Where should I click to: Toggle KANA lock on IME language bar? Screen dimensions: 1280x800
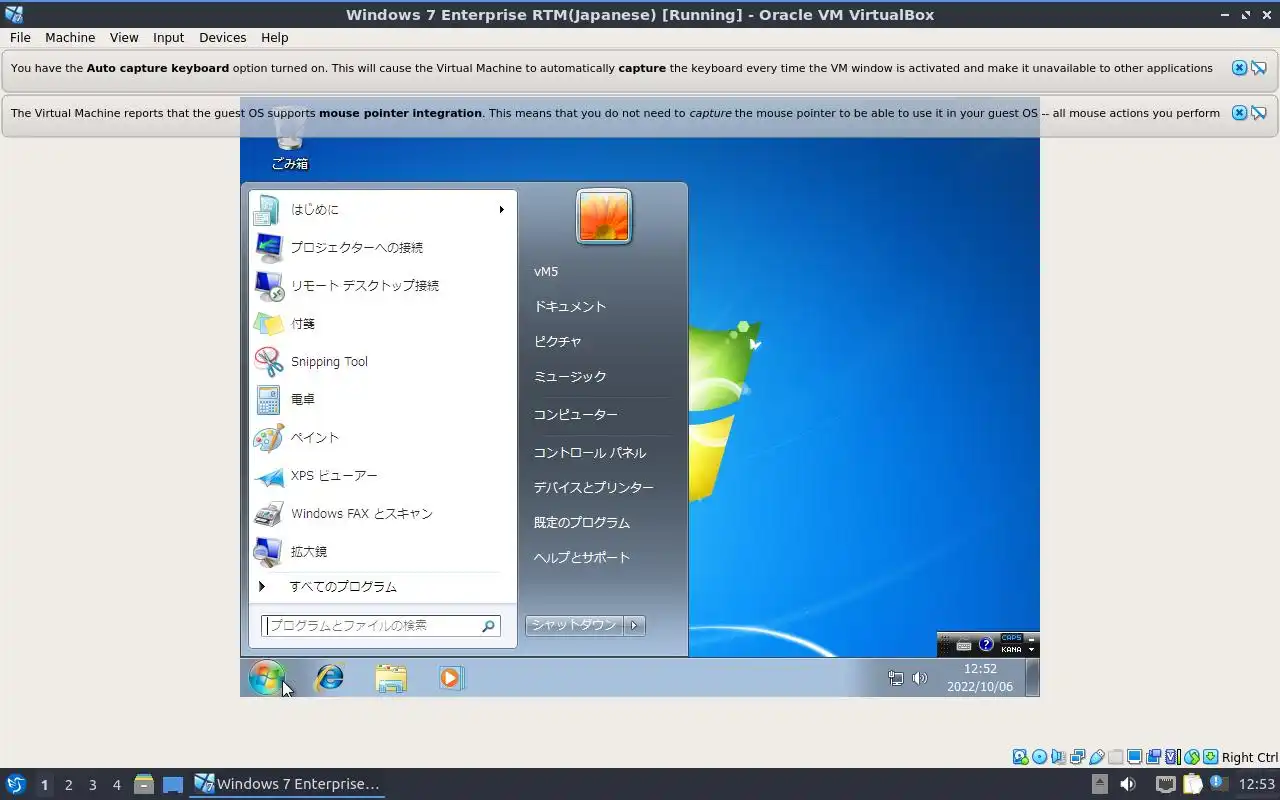[x=1011, y=650]
